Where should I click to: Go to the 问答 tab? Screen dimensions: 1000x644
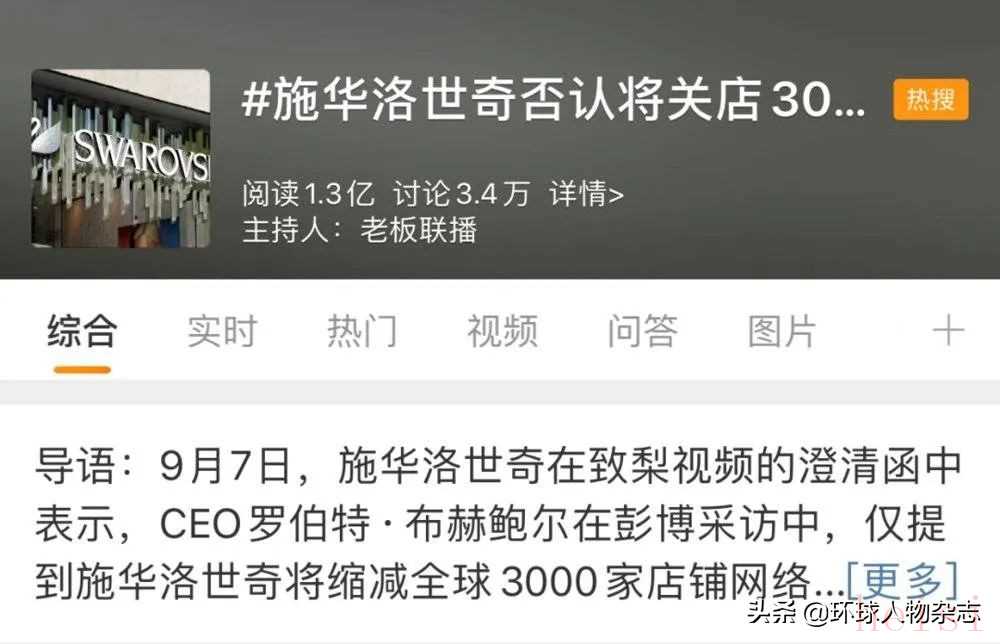(x=643, y=331)
